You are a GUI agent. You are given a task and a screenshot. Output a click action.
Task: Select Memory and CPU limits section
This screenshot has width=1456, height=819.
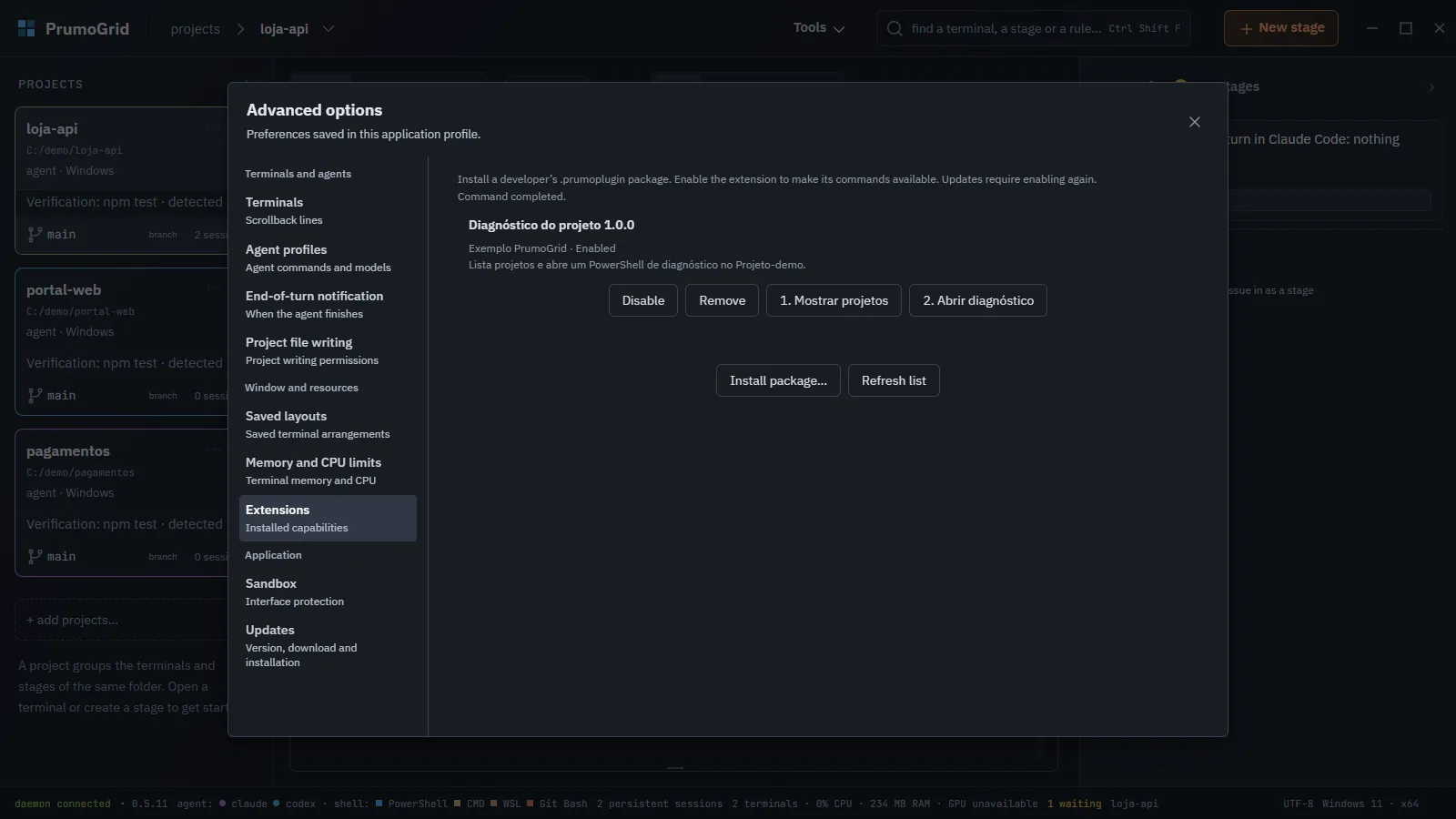coord(328,470)
